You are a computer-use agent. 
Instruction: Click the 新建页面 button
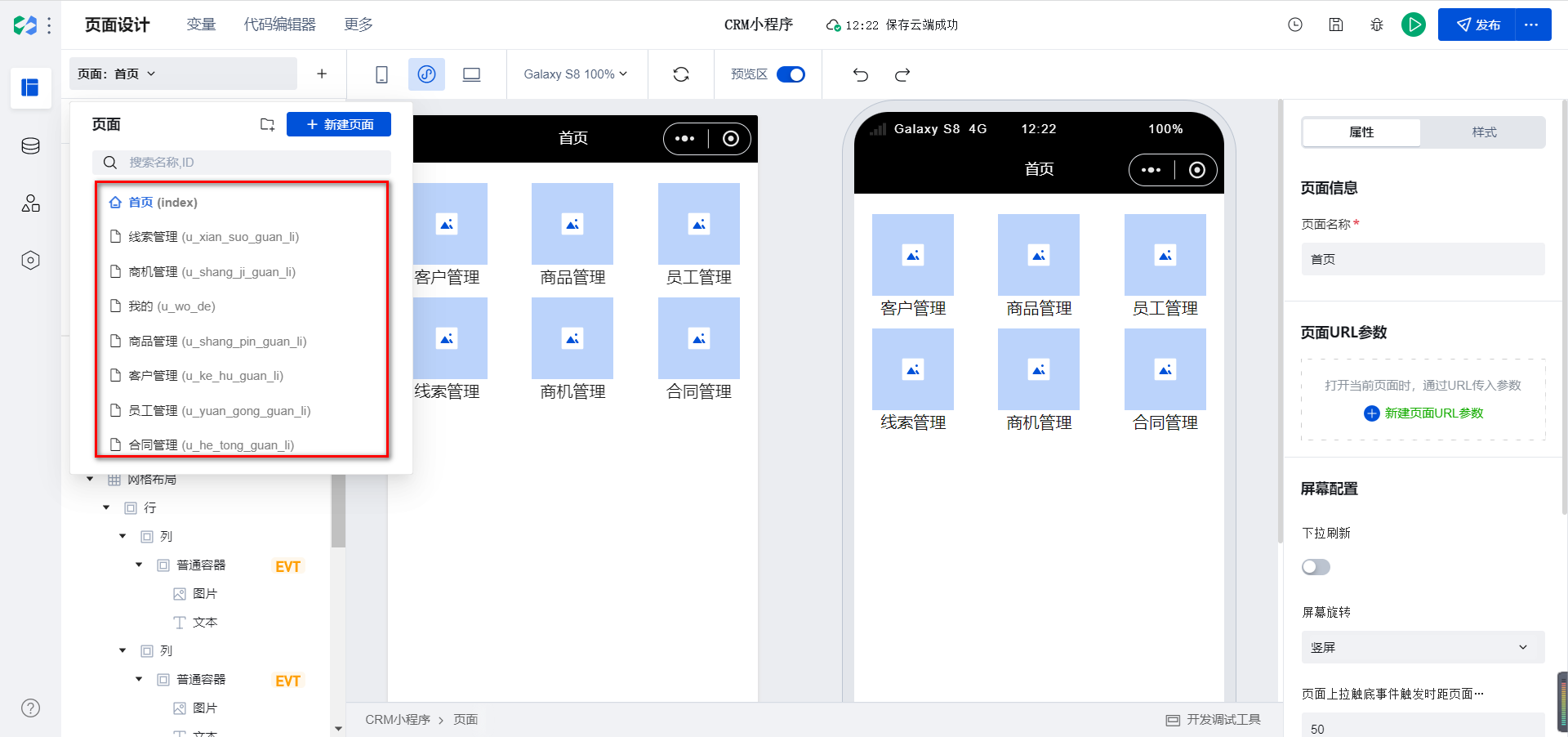339,124
